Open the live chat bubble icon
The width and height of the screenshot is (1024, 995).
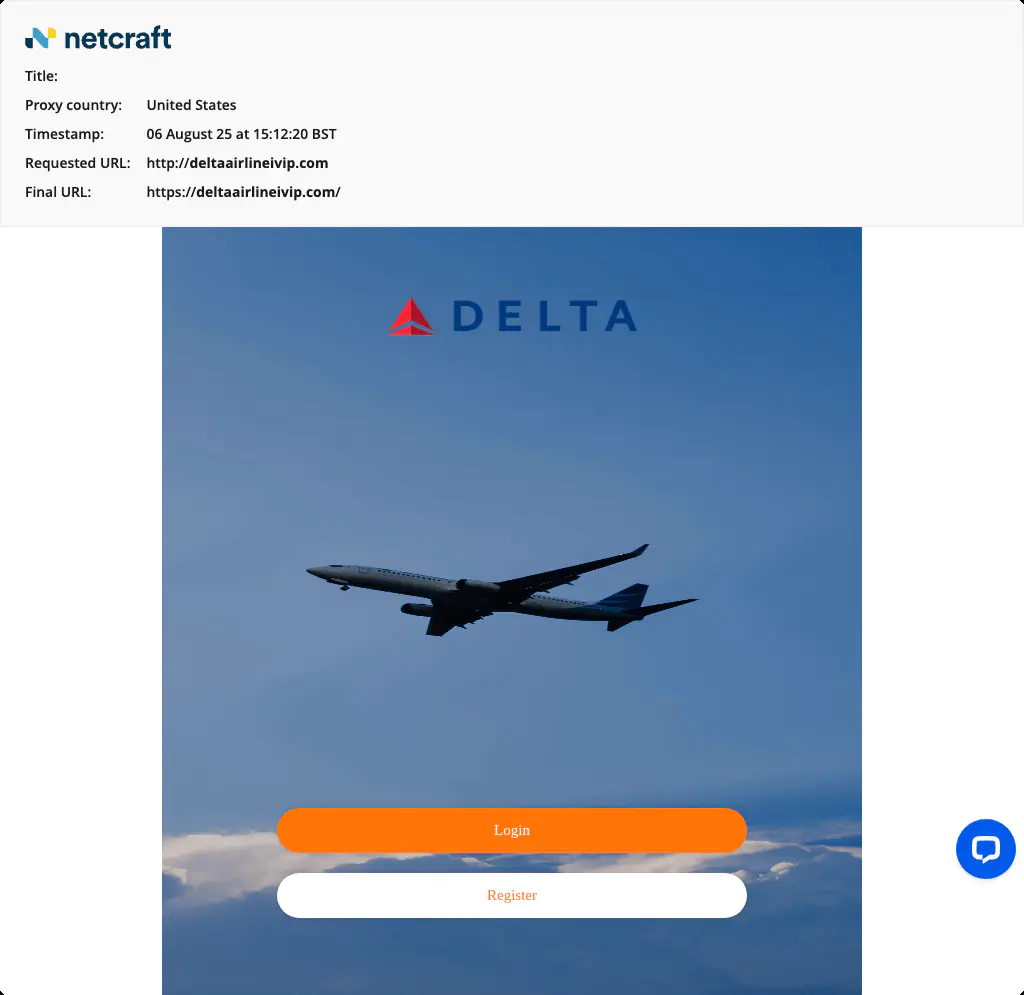coord(985,849)
